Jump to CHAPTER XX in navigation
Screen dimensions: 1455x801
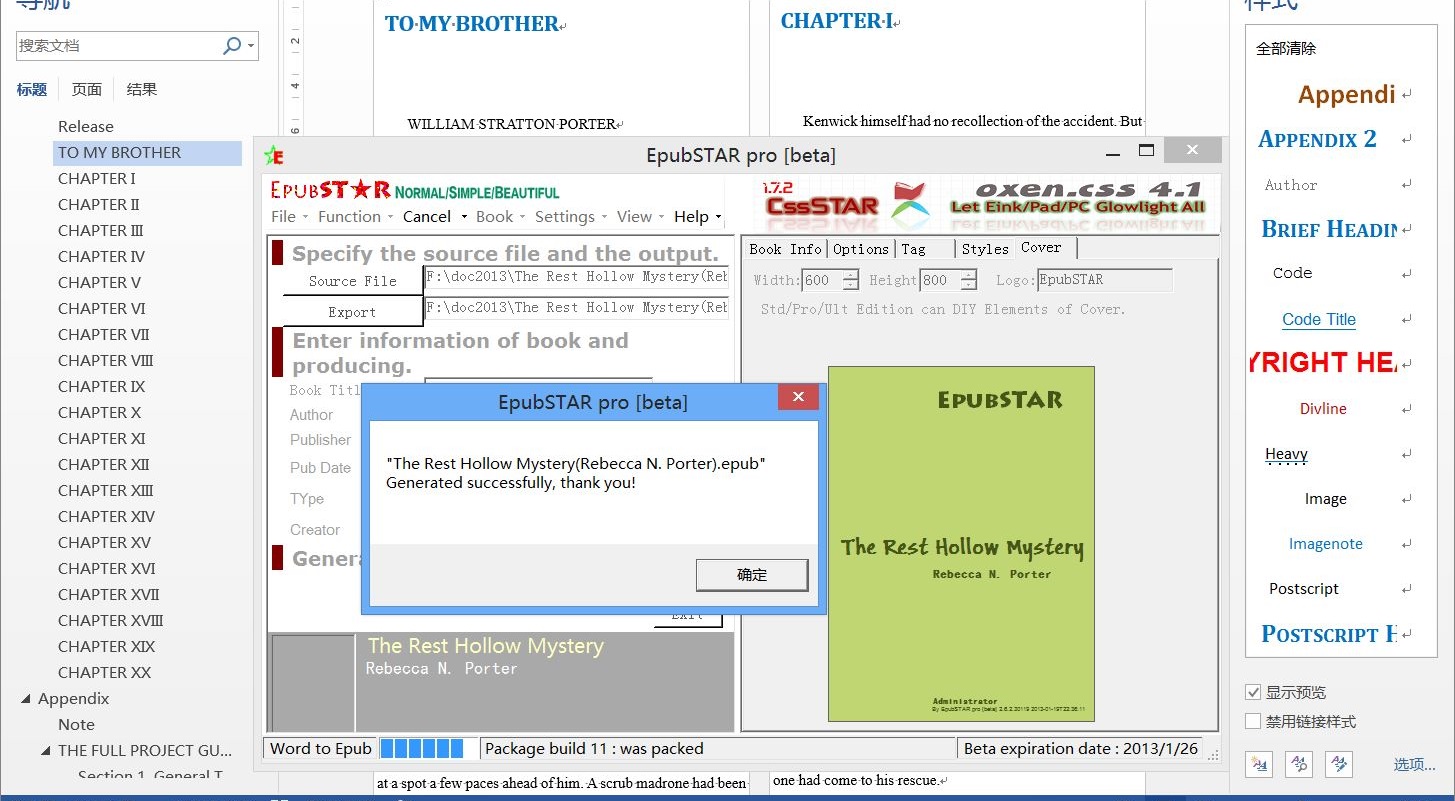point(105,673)
